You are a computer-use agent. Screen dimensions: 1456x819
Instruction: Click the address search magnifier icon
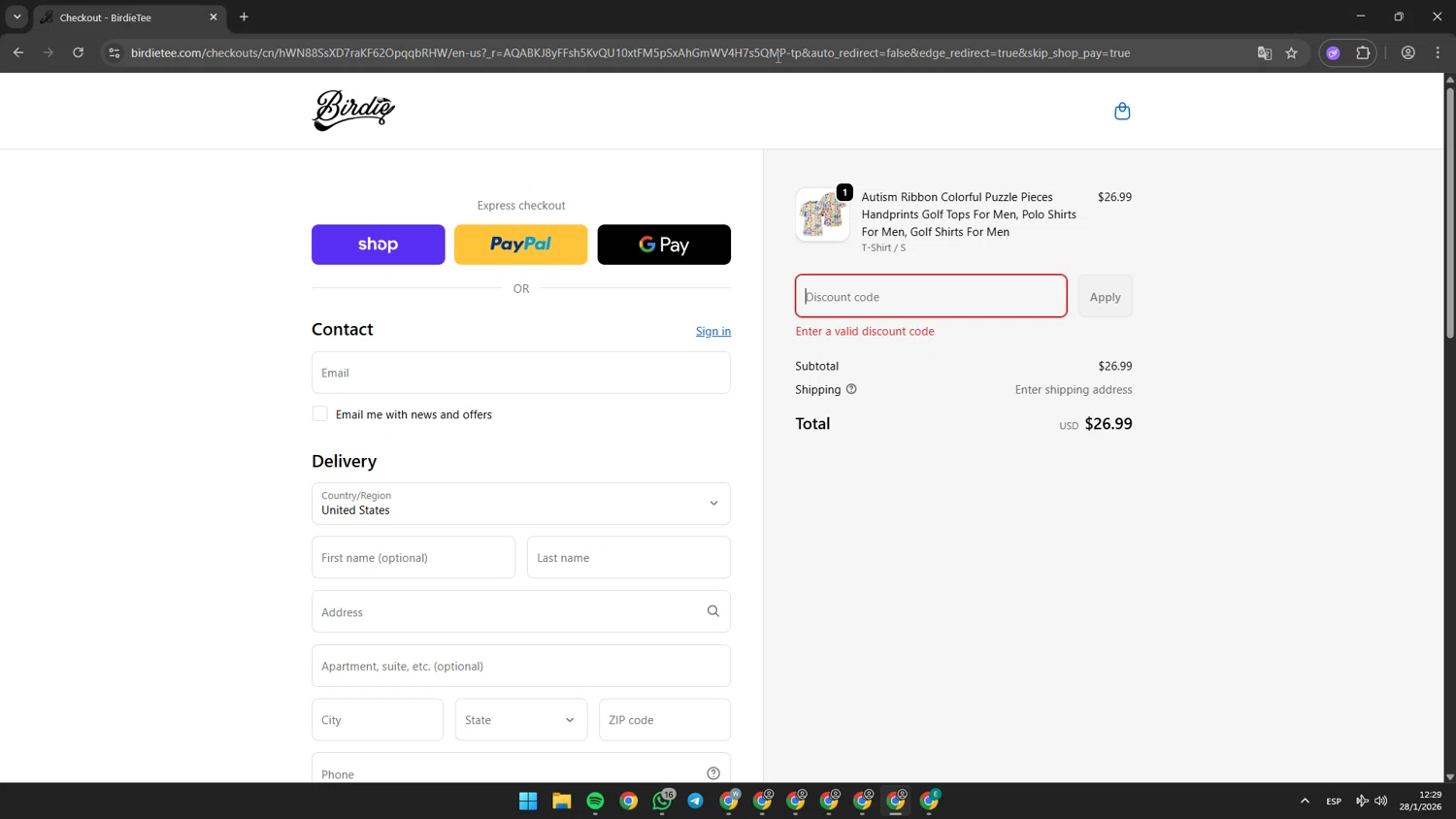[713, 611]
